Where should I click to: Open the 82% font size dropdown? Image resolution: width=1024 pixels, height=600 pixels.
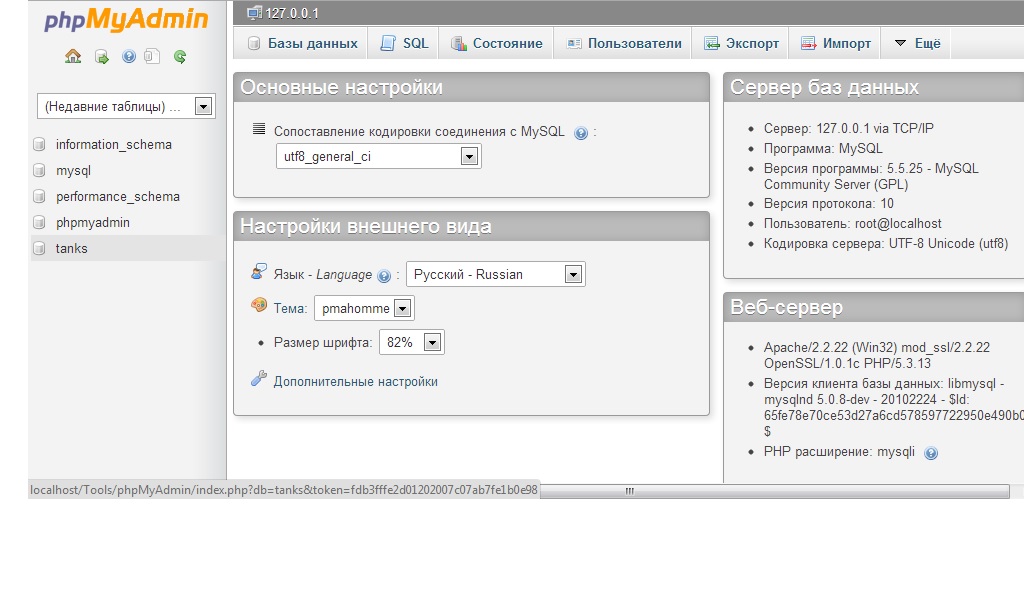coord(411,342)
